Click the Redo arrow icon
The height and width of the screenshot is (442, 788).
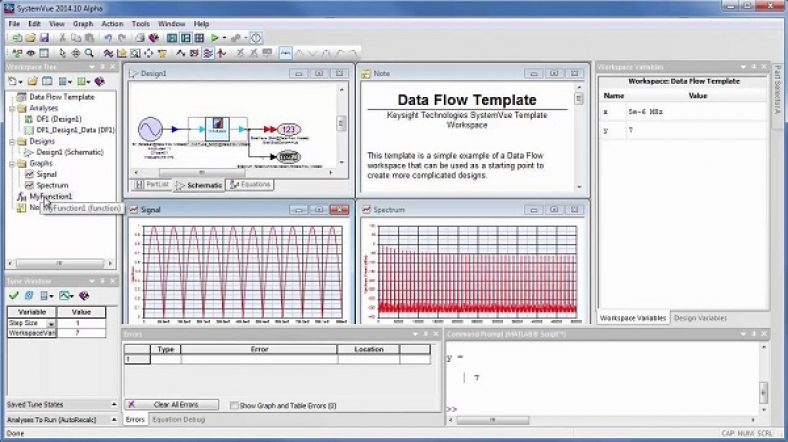122,38
